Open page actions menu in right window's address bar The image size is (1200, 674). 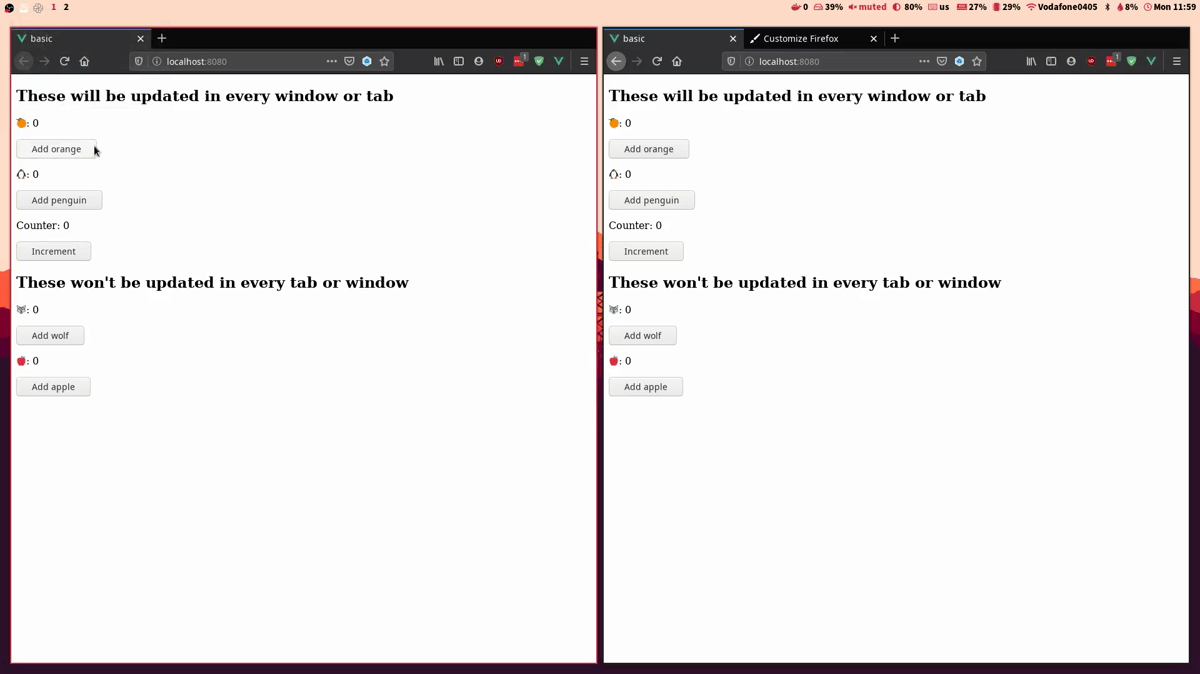(924, 61)
